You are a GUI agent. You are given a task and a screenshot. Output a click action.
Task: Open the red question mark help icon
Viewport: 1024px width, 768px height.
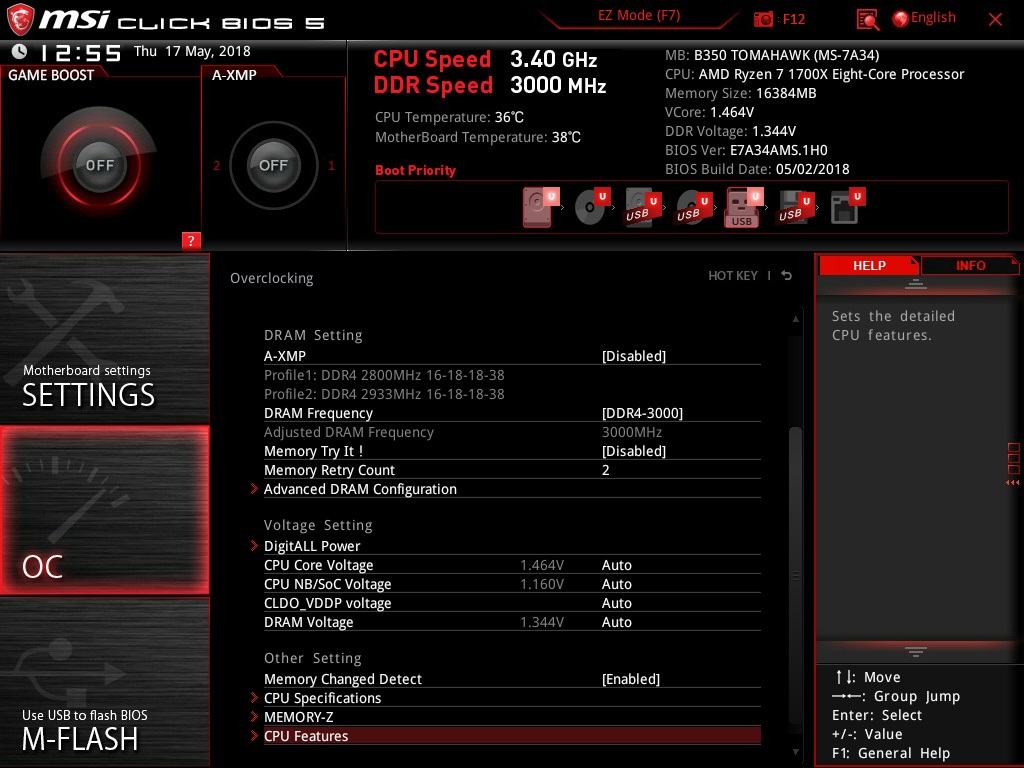(191, 240)
